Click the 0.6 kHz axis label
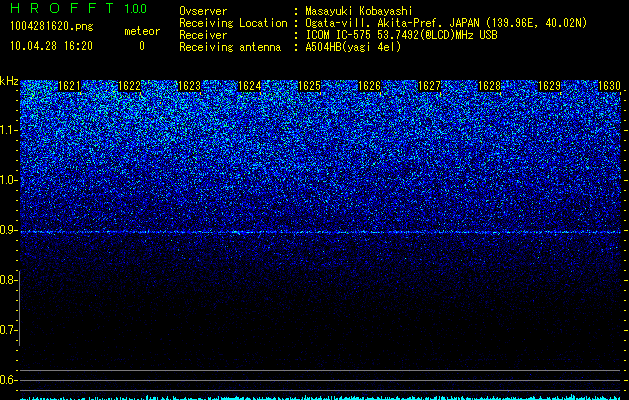The height and width of the screenshot is (400, 629). point(8,380)
